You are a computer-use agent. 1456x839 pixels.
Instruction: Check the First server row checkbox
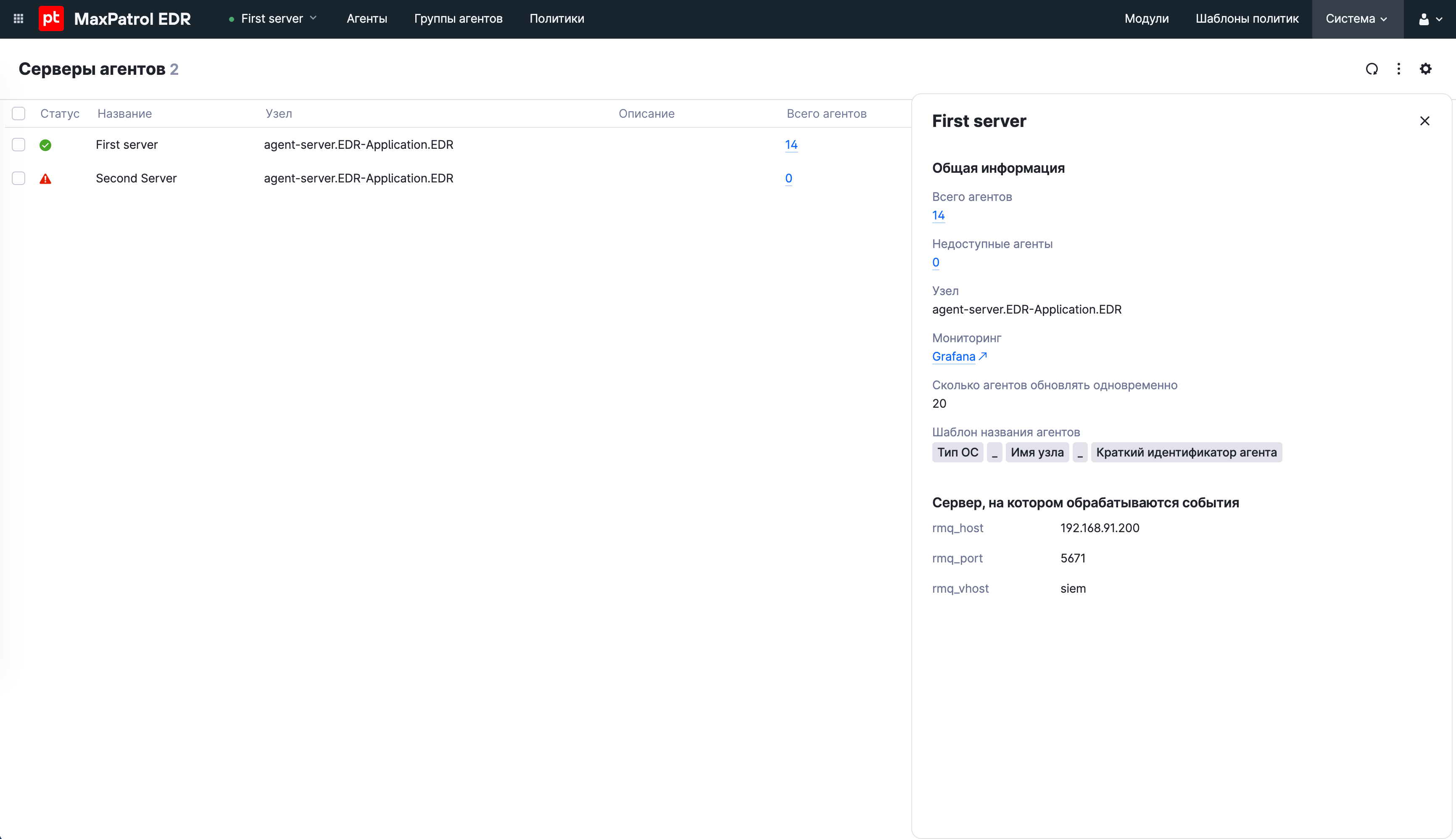pyautogui.click(x=18, y=145)
